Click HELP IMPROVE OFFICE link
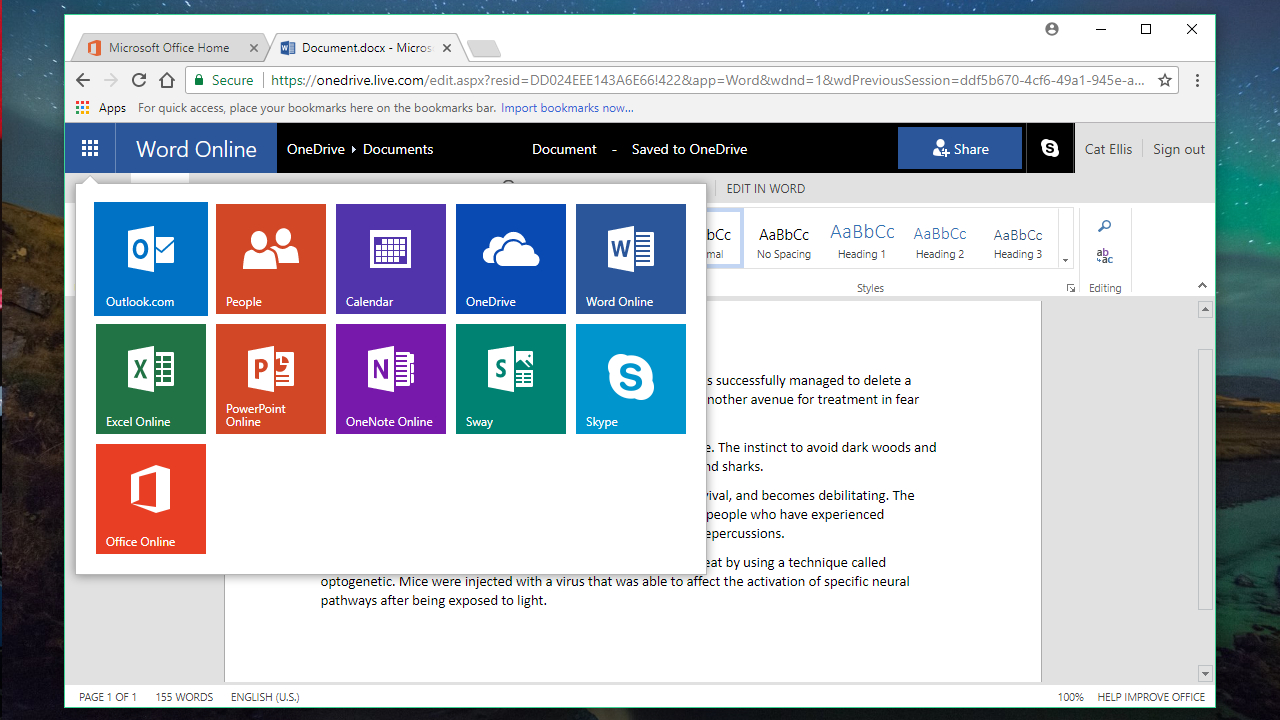 (x=1151, y=697)
